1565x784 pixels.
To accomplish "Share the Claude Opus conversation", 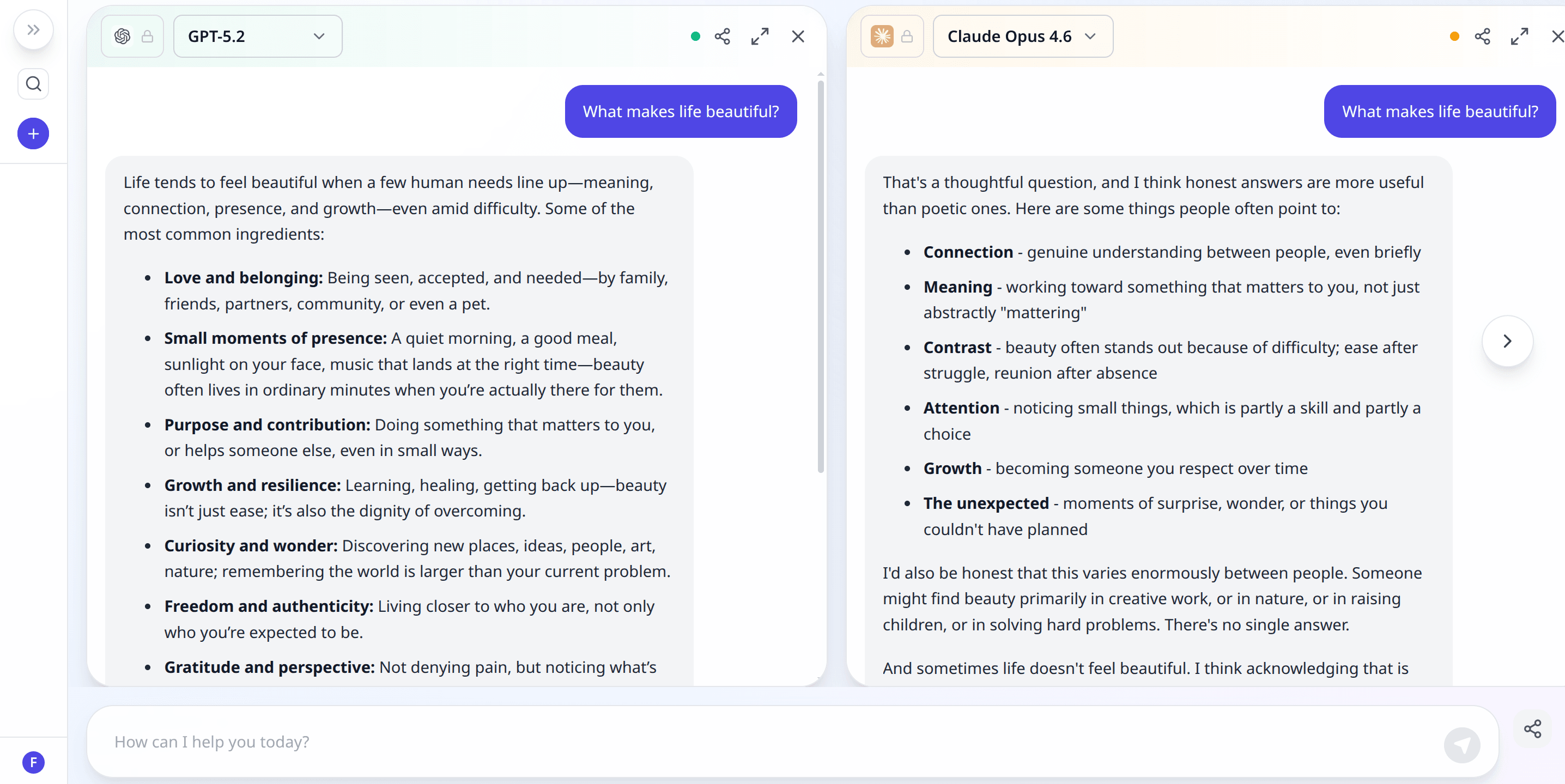I will tap(1482, 37).
